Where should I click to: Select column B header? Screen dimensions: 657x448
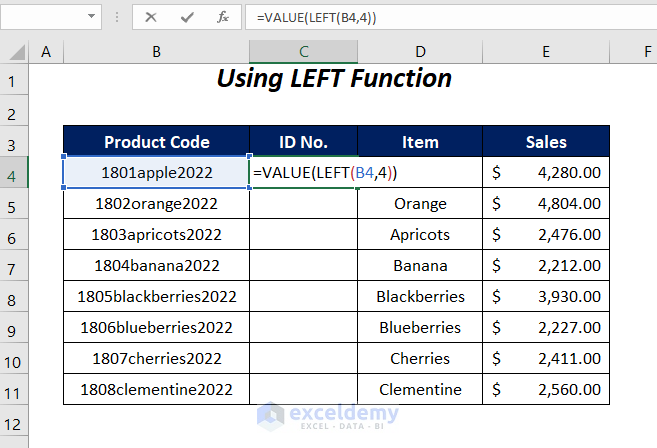click(156, 52)
